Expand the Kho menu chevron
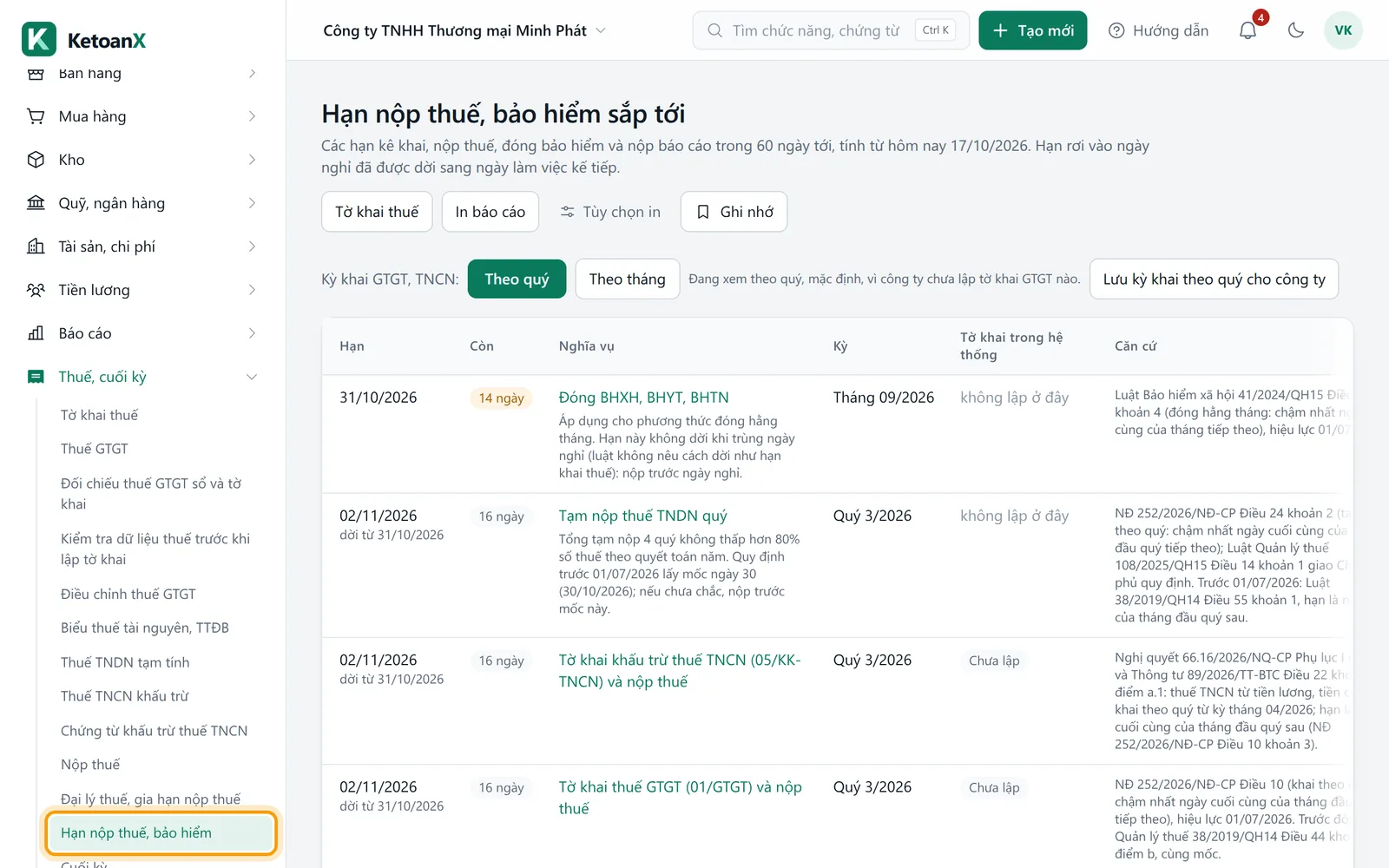 [253, 160]
